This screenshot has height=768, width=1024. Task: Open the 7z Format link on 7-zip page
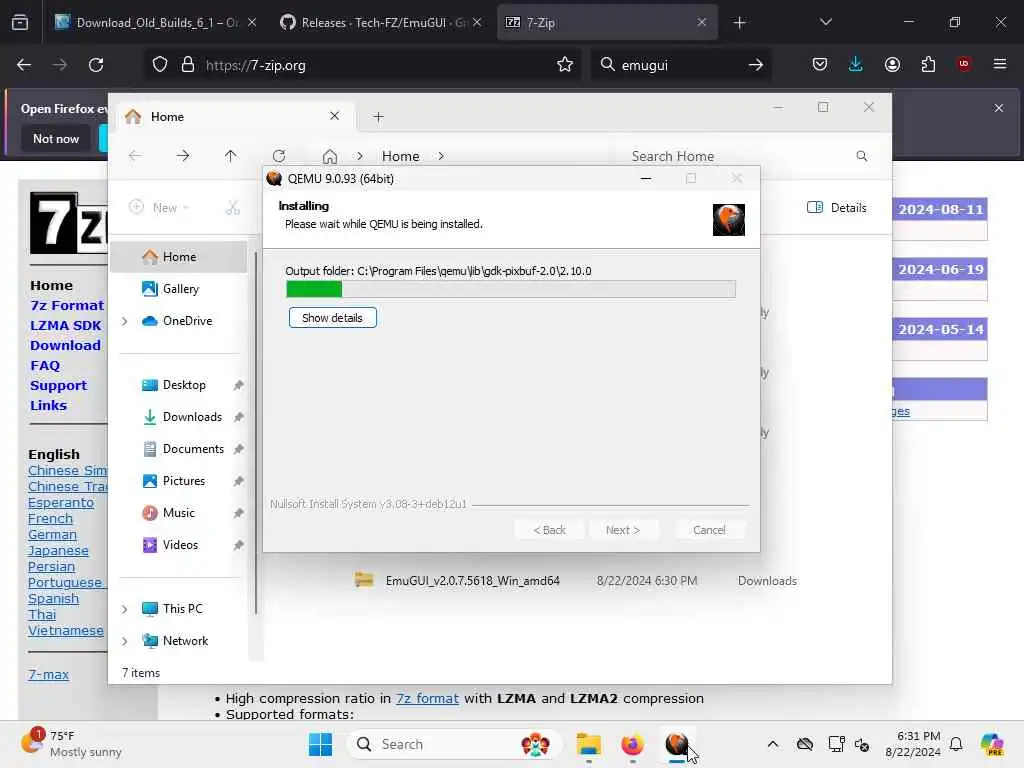[x=67, y=305]
